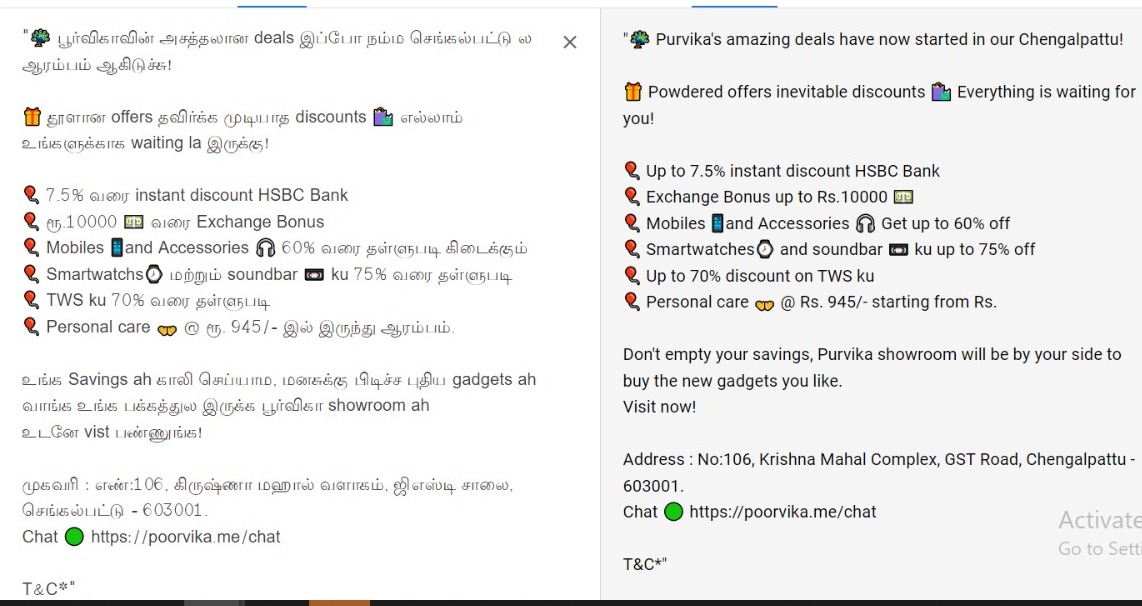Image resolution: width=1142 pixels, height=606 pixels.
Task: Click green circle beside Chat in source panel
Action: tap(74, 538)
